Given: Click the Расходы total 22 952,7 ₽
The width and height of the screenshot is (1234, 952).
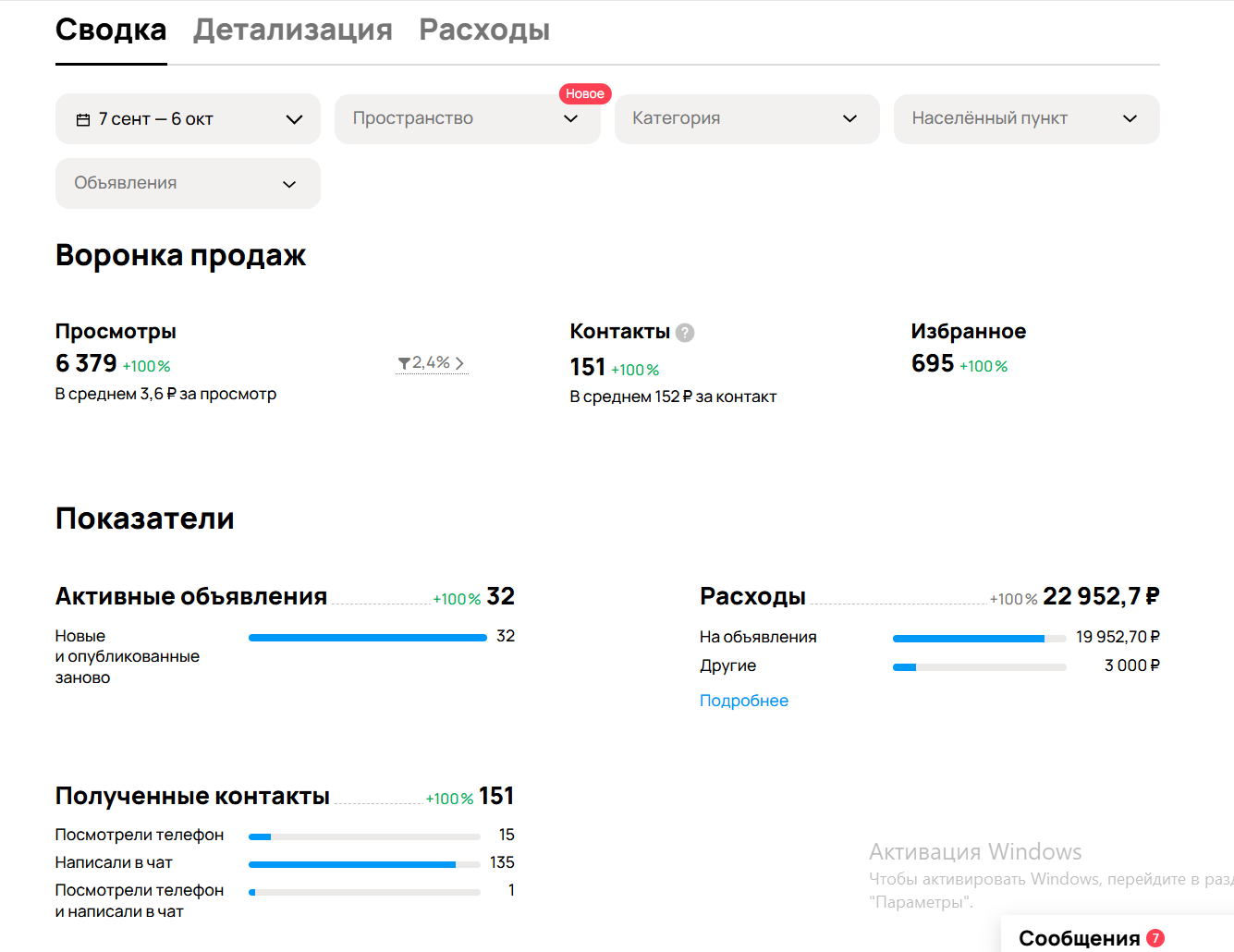Looking at the screenshot, I should click(1101, 597).
